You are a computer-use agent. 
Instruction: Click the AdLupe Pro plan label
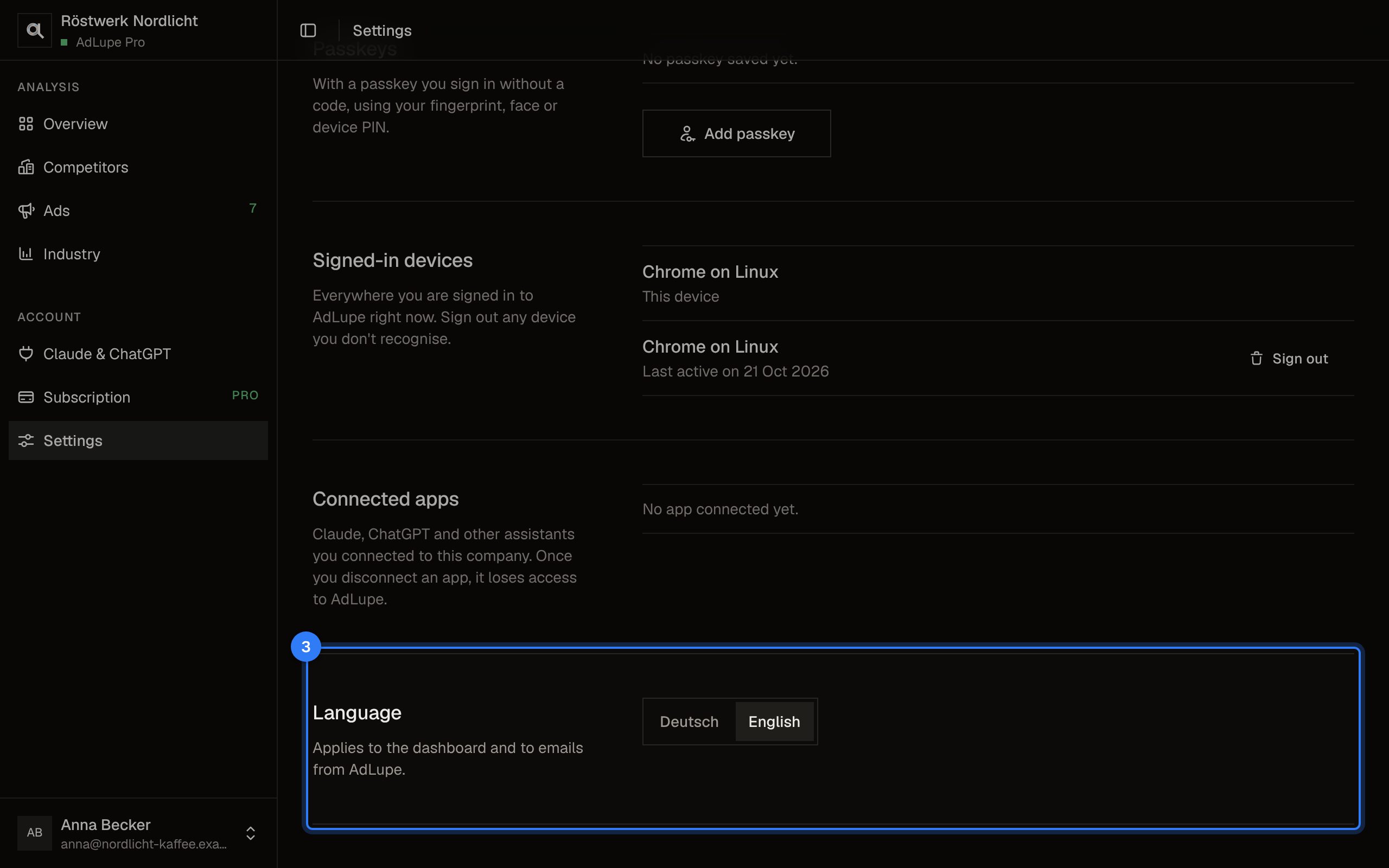110,42
